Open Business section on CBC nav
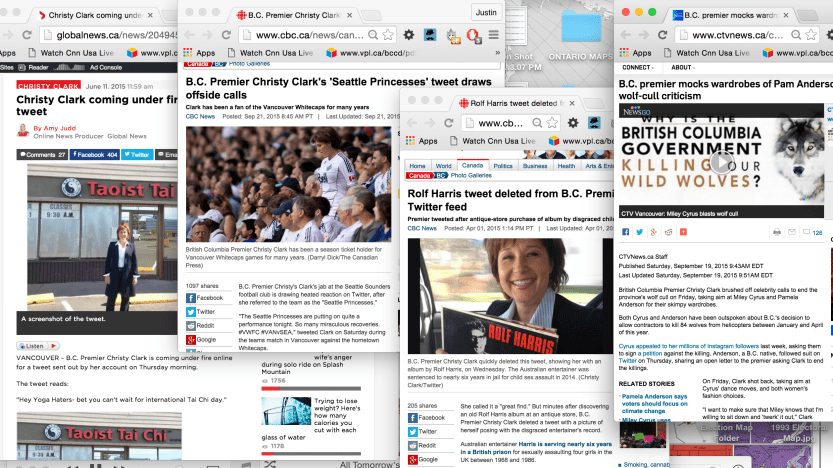833x468 pixels. click(534, 166)
